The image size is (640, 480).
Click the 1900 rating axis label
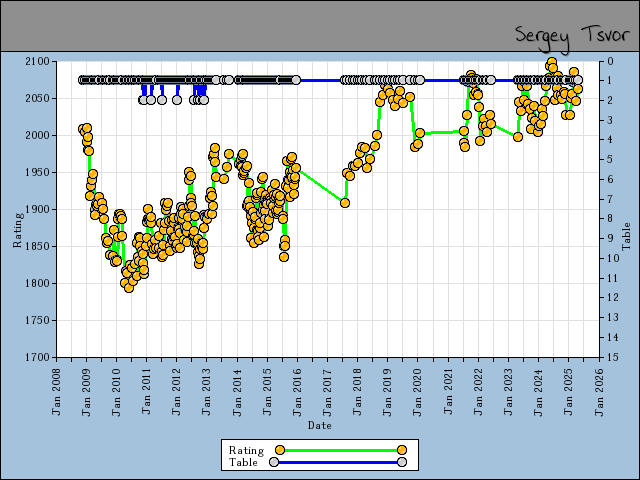tap(37, 209)
